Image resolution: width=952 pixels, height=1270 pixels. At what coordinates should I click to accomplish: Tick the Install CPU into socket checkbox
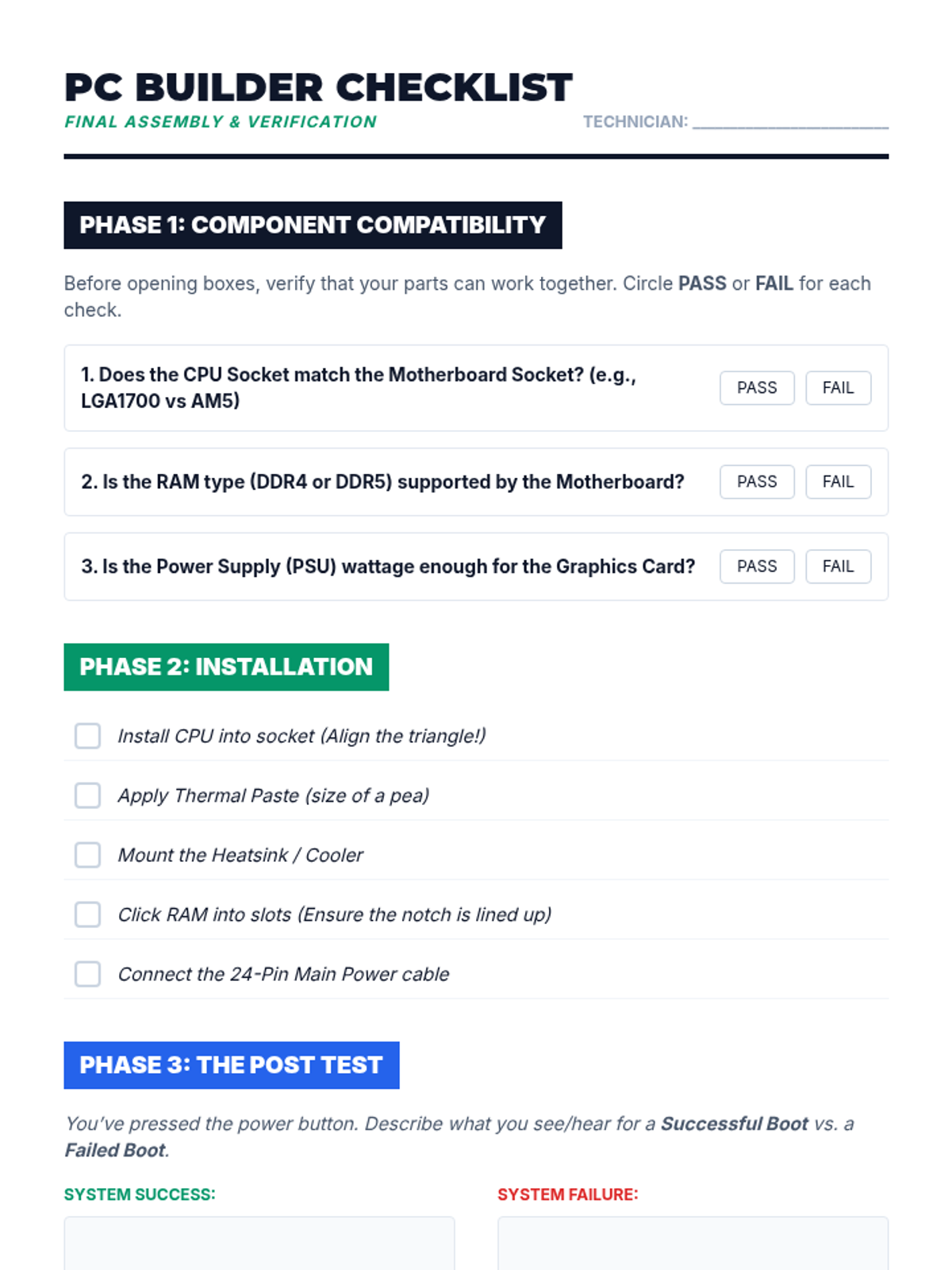(87, 736)
